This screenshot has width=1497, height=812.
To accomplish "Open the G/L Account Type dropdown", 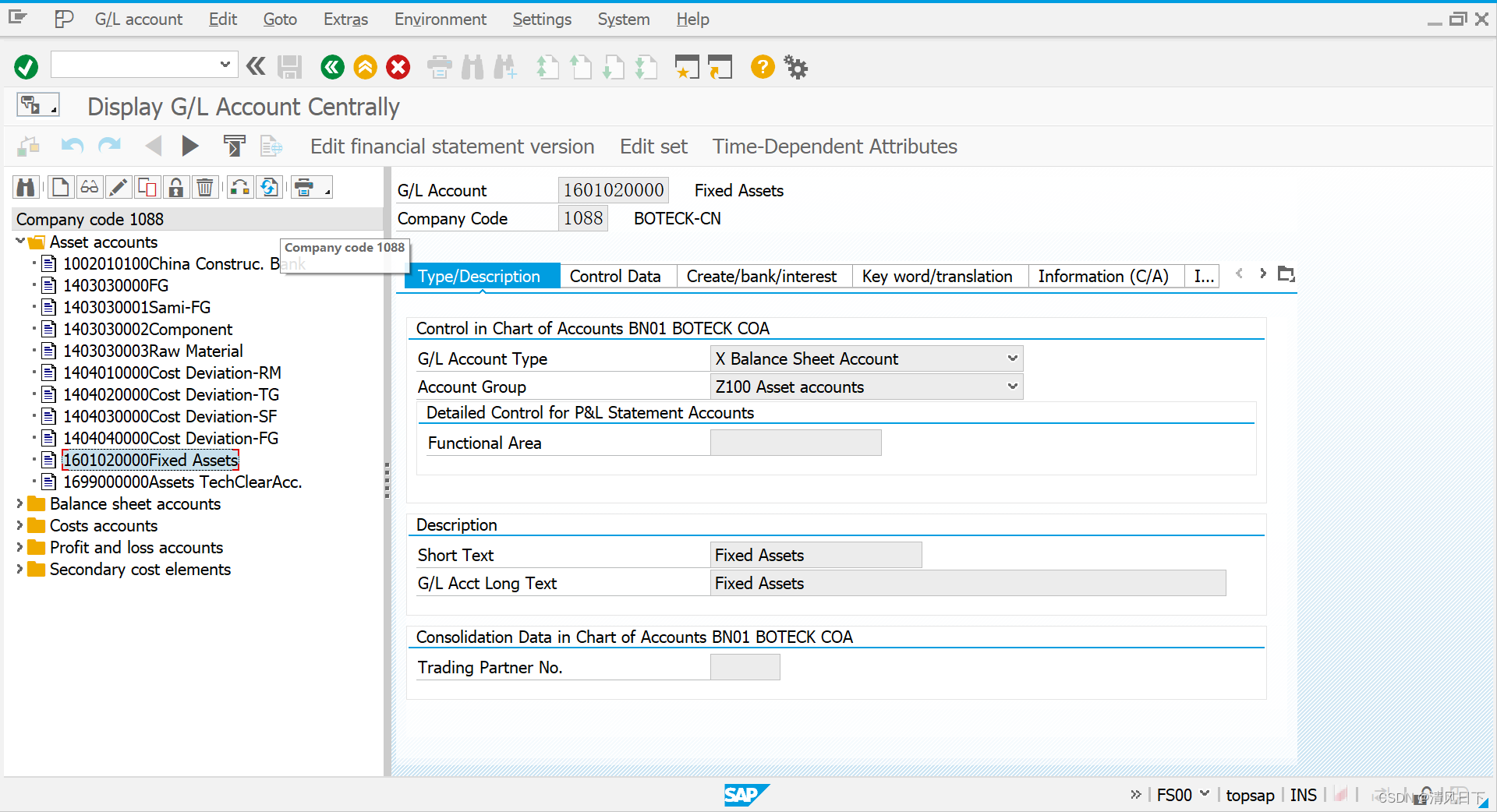I will pos(1012,358).
